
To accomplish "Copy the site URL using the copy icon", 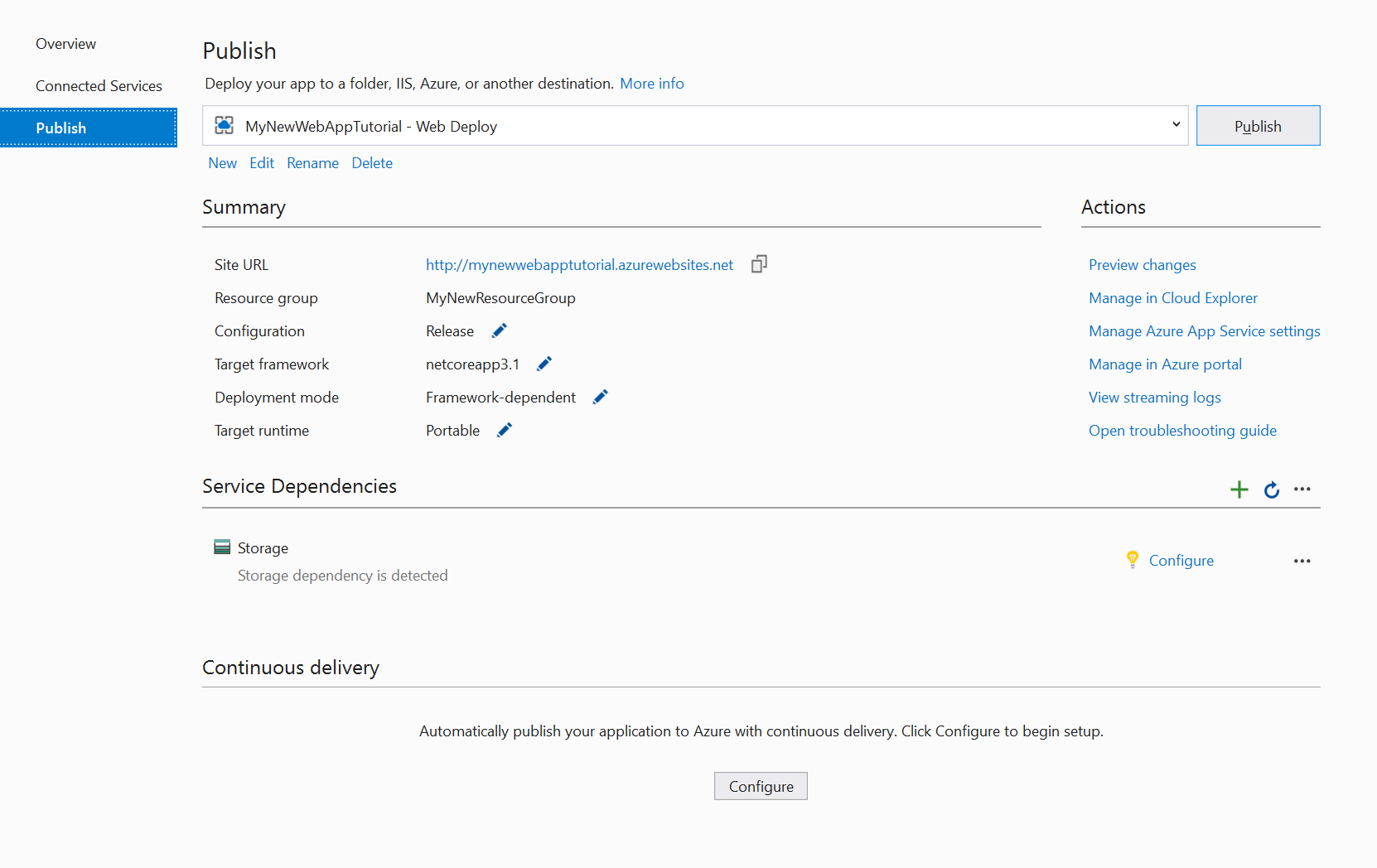I will click(759, 263).
